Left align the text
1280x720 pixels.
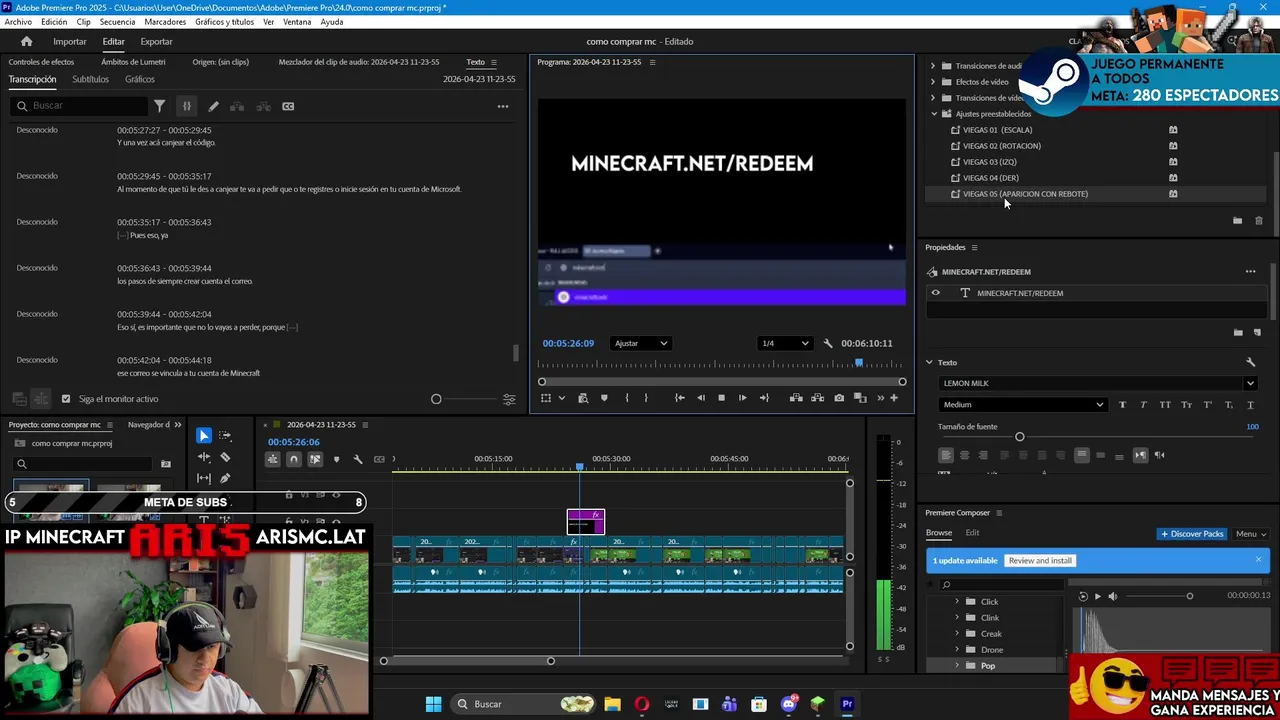tap(946, 455)
